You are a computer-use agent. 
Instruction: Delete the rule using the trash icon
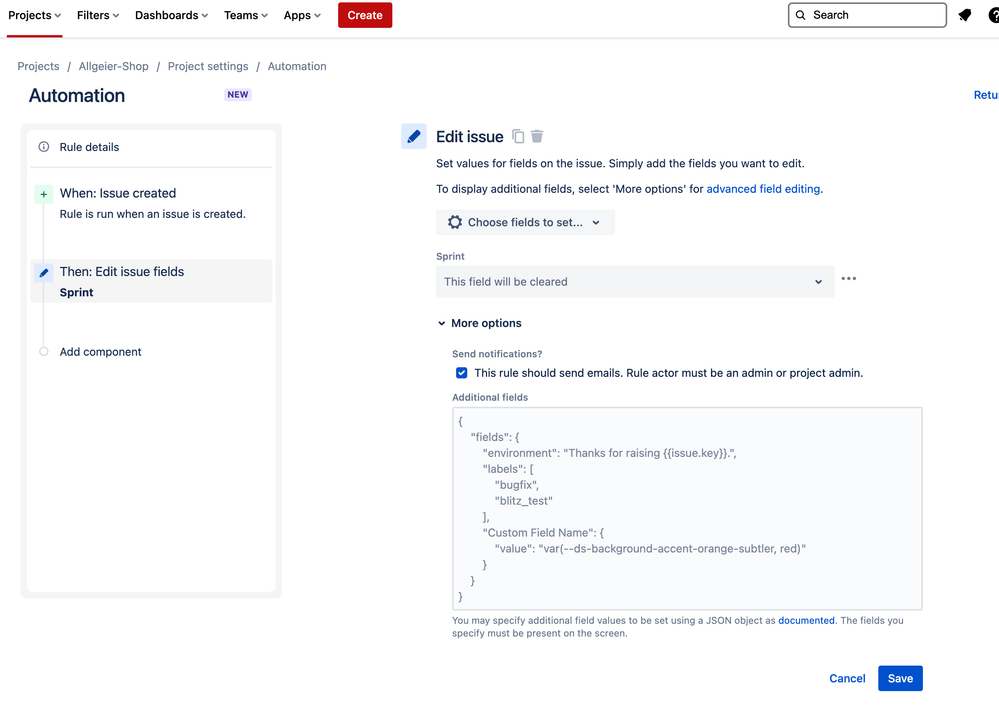click(537, 136)
